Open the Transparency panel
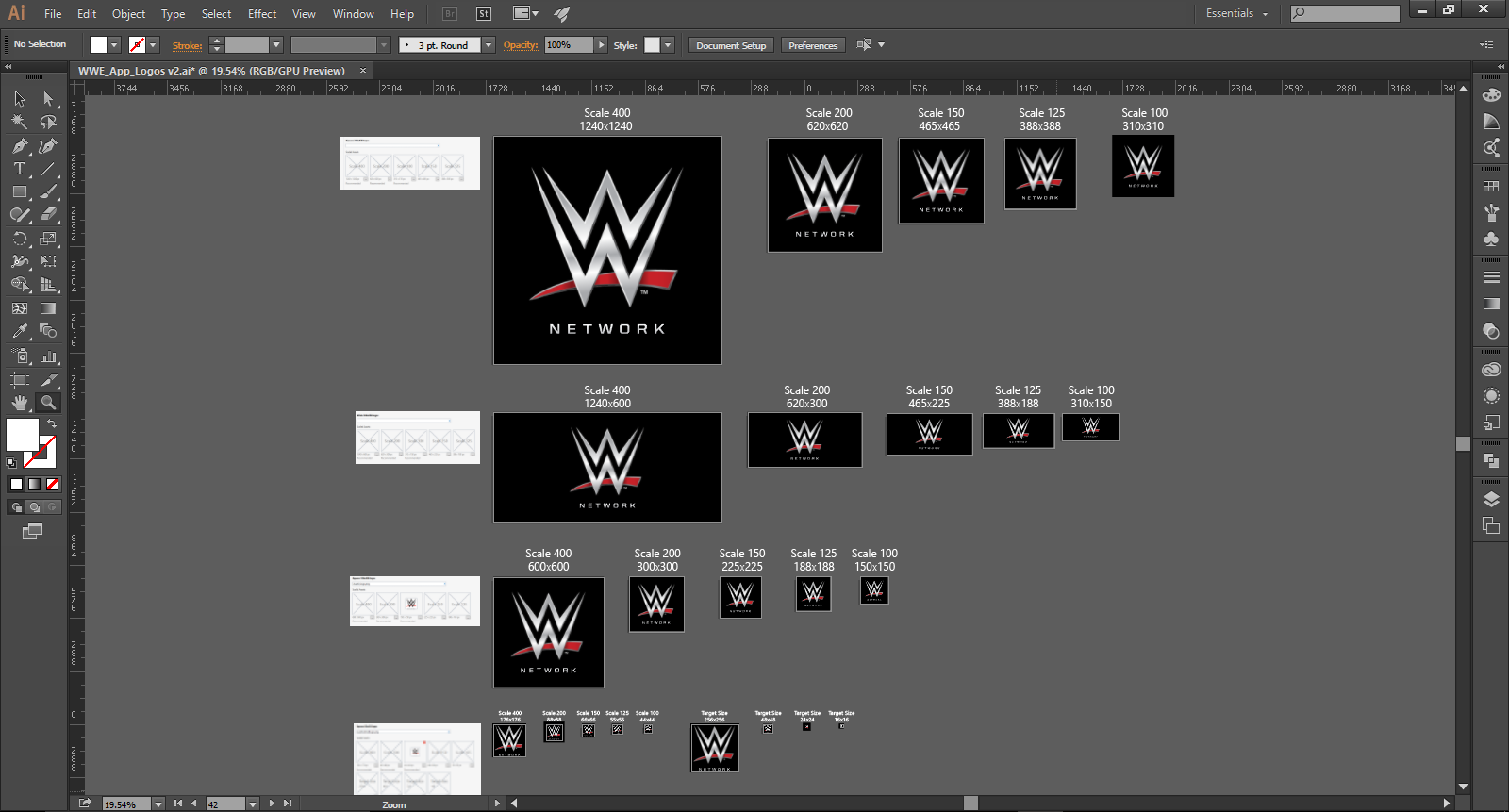1509x812 pixels. click(x=1491, y=330)
